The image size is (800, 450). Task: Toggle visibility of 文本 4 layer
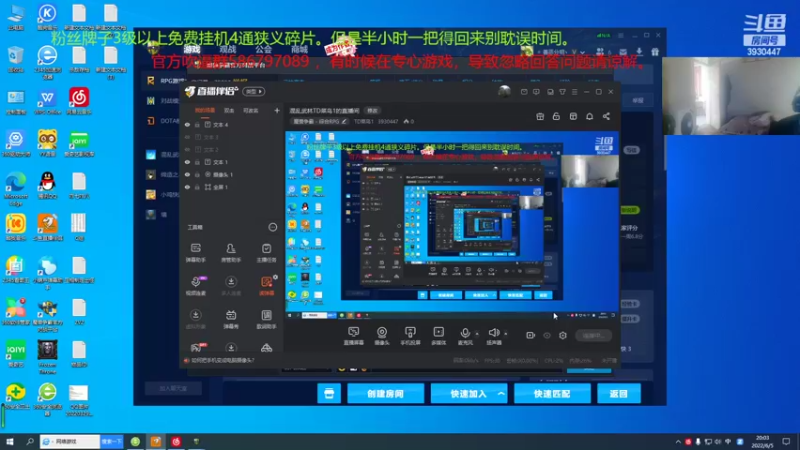[187, 124]
